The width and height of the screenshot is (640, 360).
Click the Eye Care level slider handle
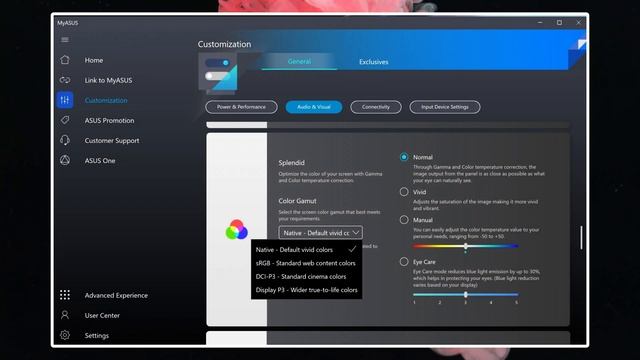click(x=465, y=294)
